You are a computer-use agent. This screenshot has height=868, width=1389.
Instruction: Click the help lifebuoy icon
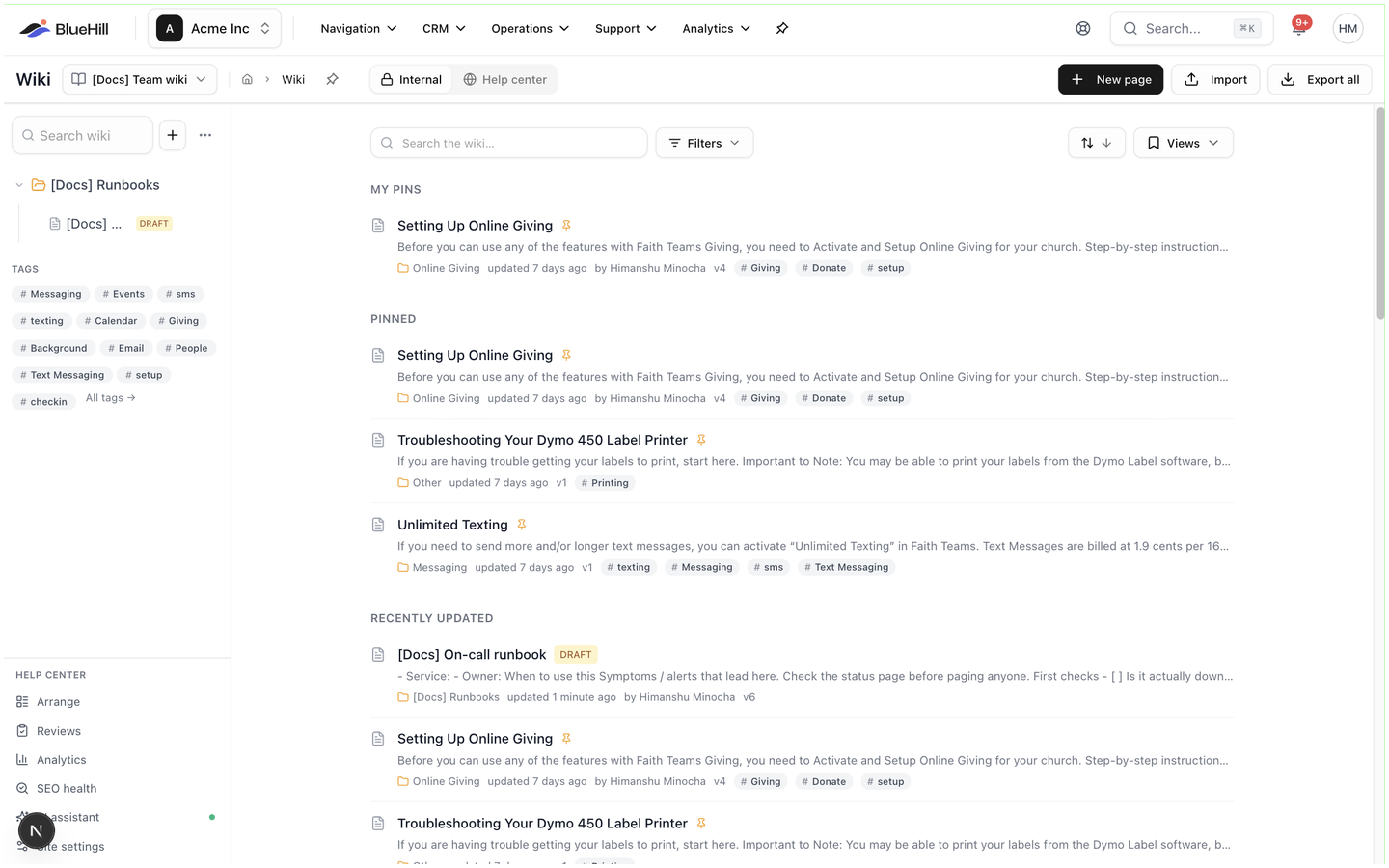(x=1083, y=29)
